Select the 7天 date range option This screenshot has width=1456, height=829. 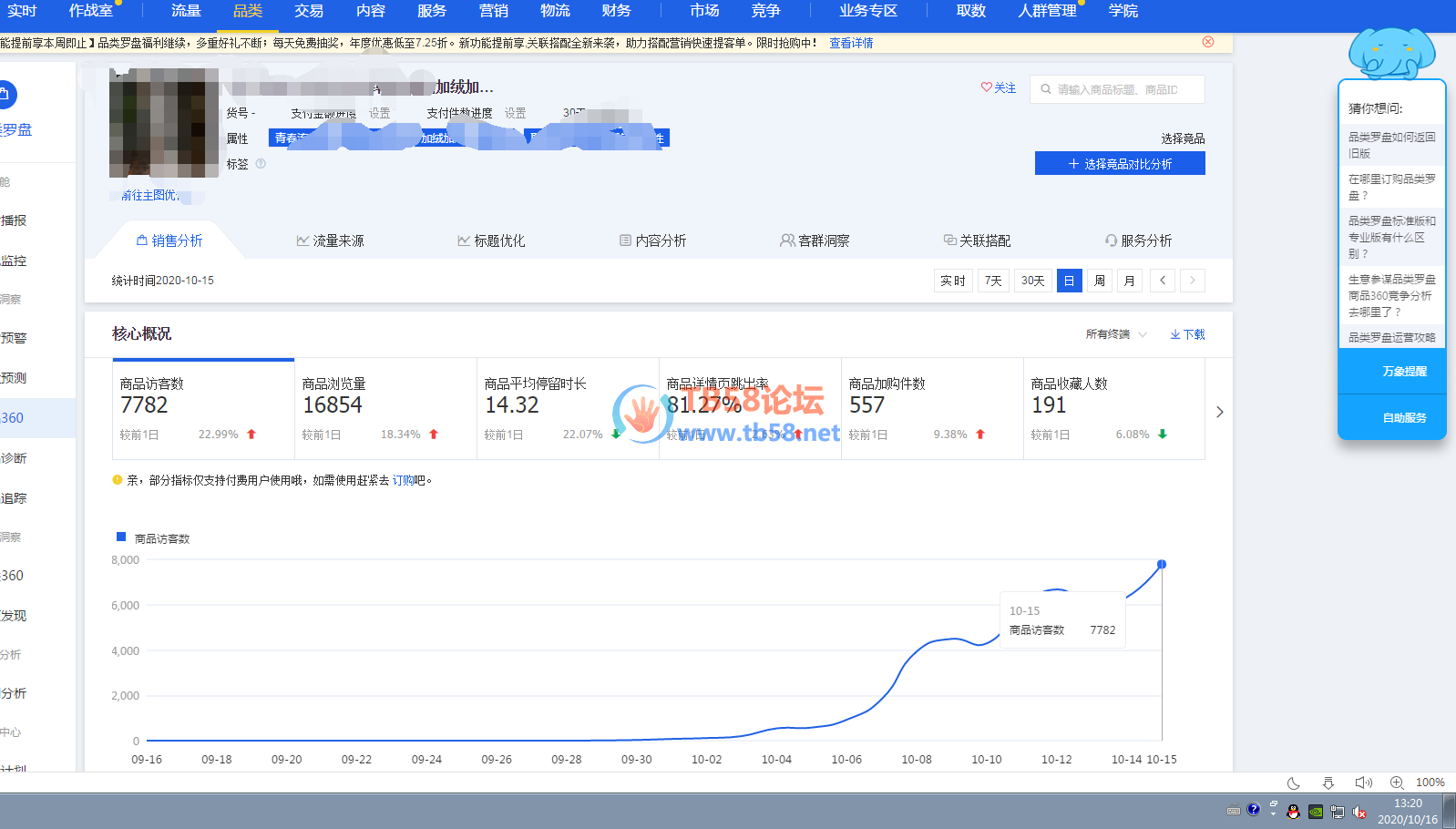coord(993,281)
